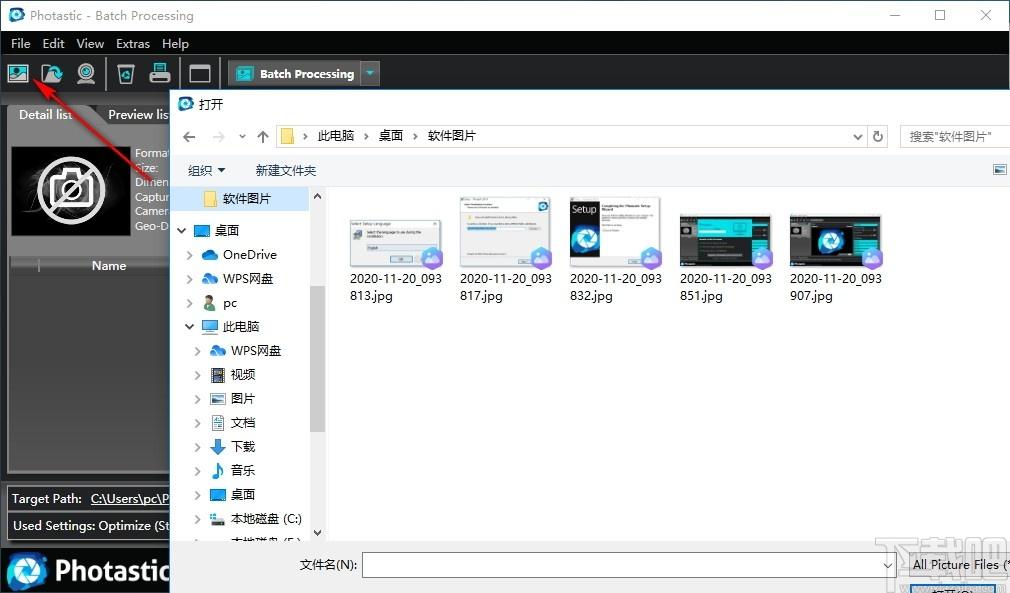Select the 音乐 folder

[242, 471]
